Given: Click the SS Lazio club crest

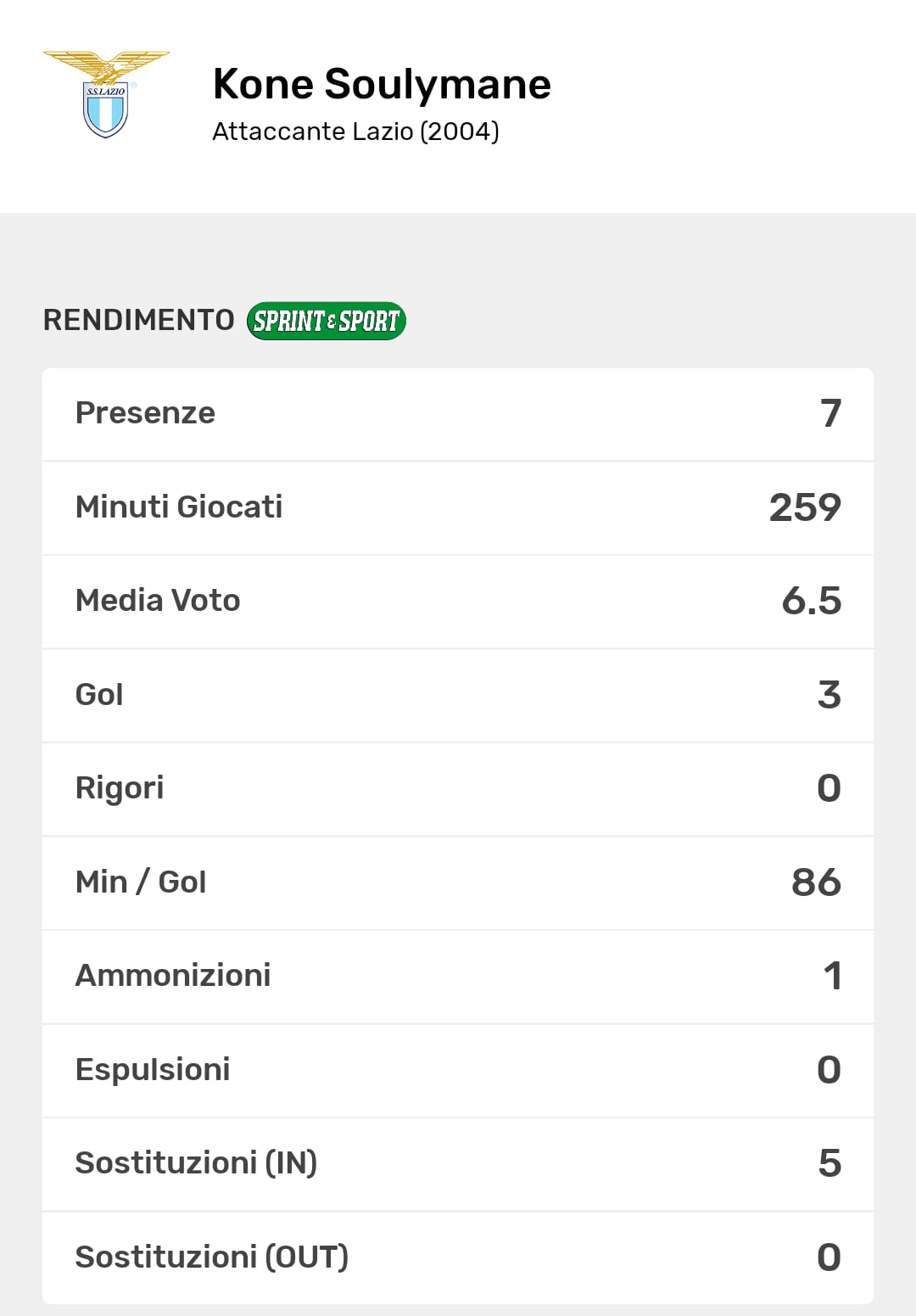Looking at the screenshot, I should [106, 95].
